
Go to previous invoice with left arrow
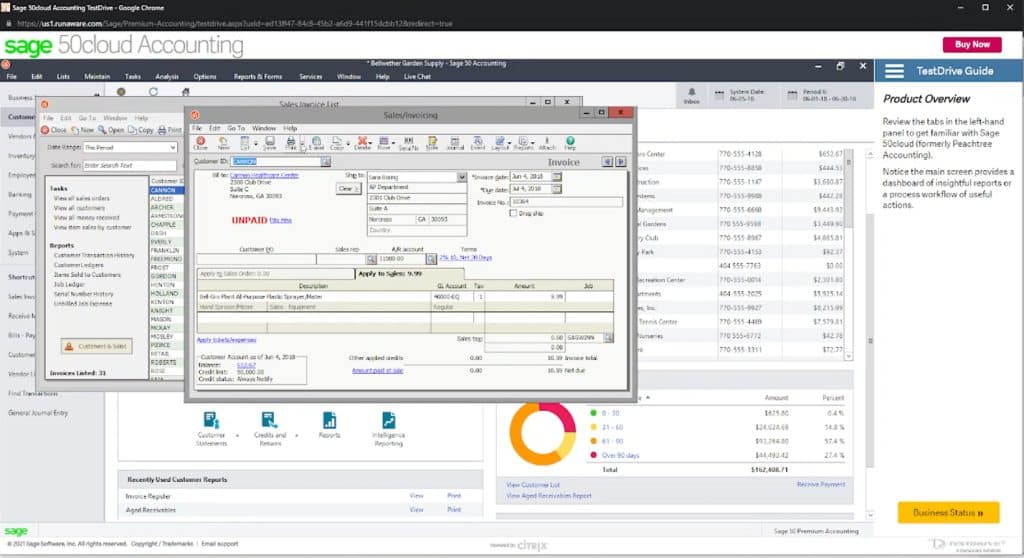click(x=607, y=161)
